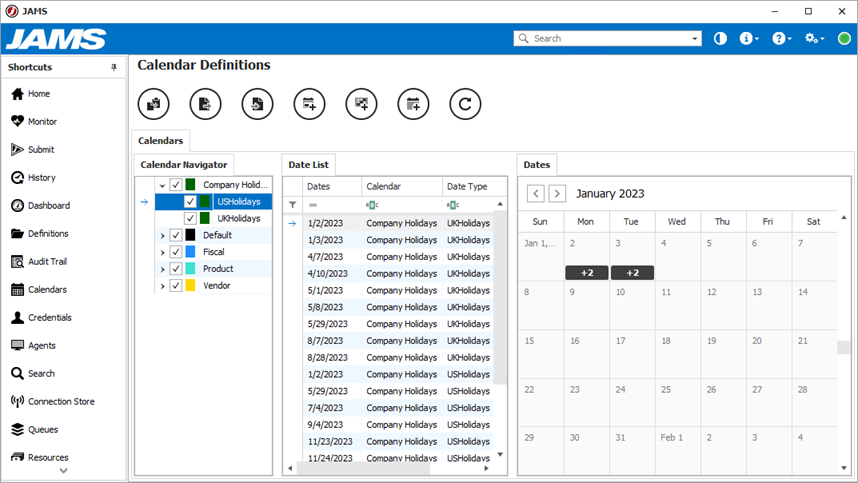
Task: Switch to the Calendars tab
Action: (160, 141)
